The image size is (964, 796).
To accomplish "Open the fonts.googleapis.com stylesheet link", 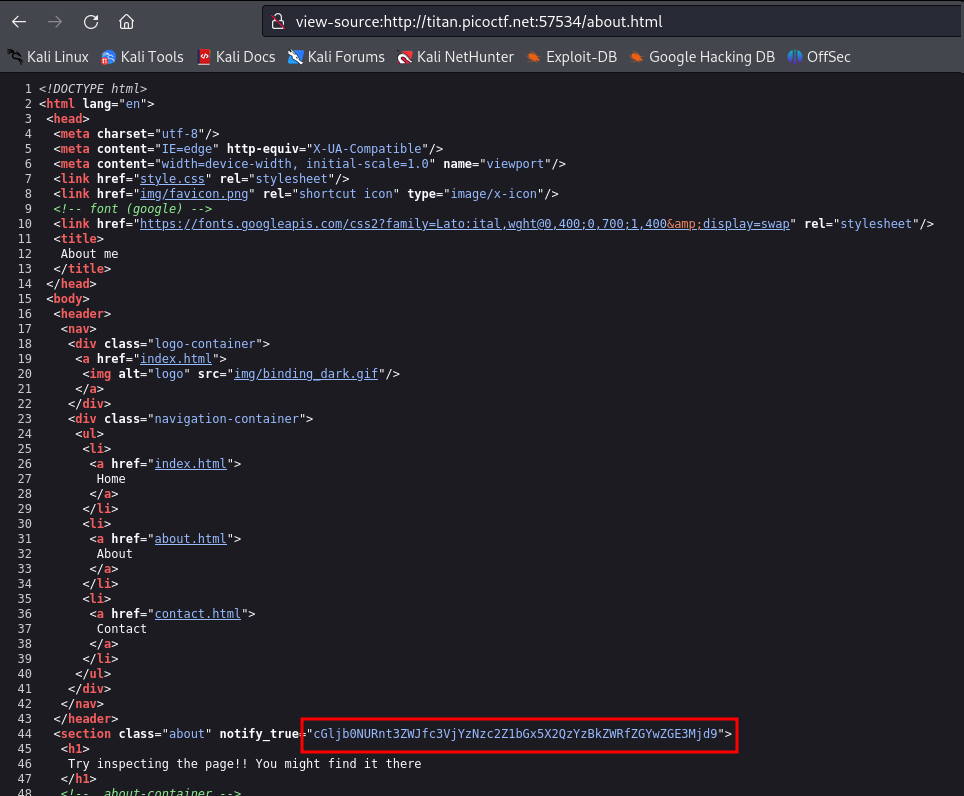I will tap(465, 224).
